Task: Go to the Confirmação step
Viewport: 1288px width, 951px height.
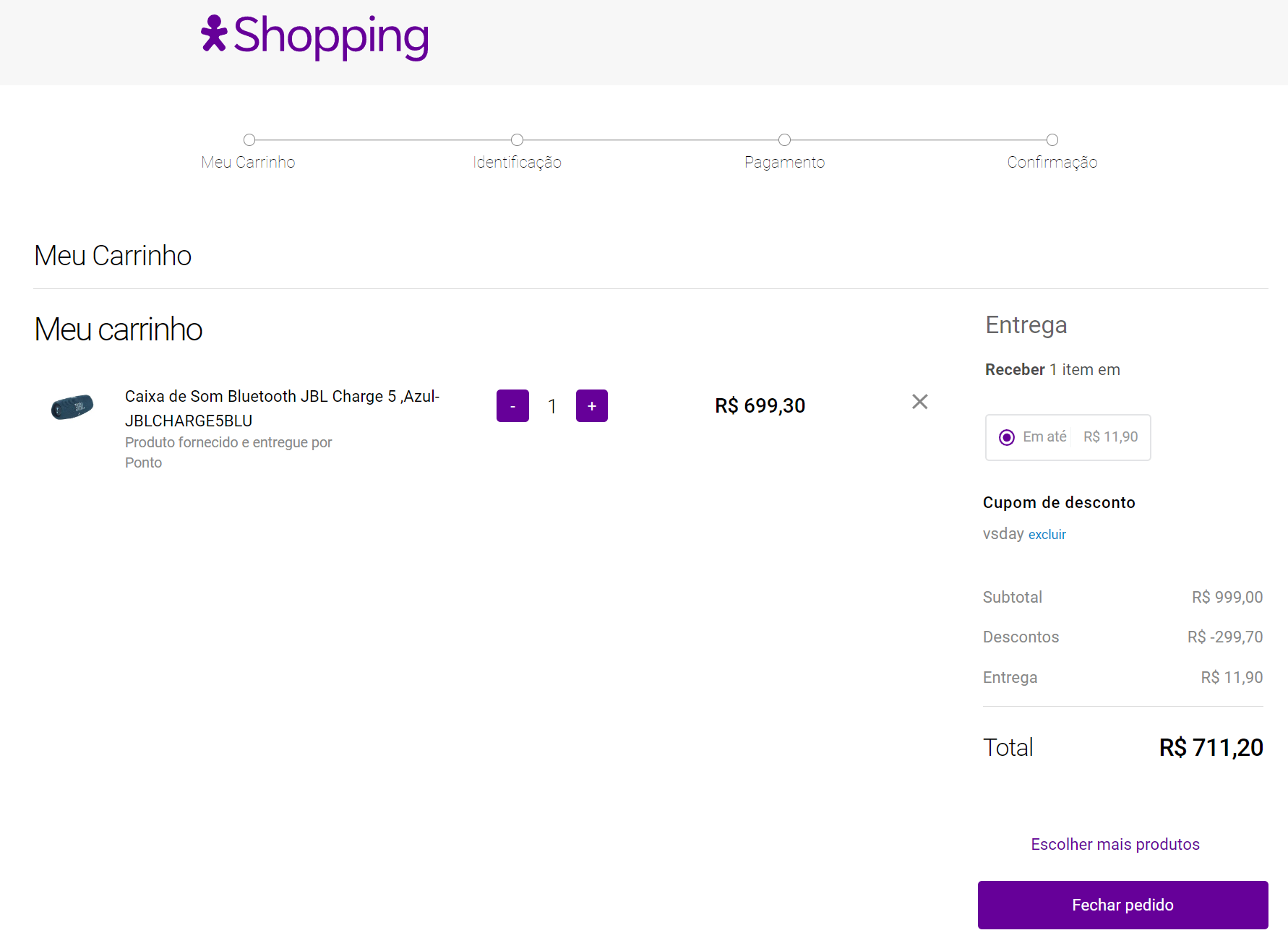Action: coord(1052,152)
